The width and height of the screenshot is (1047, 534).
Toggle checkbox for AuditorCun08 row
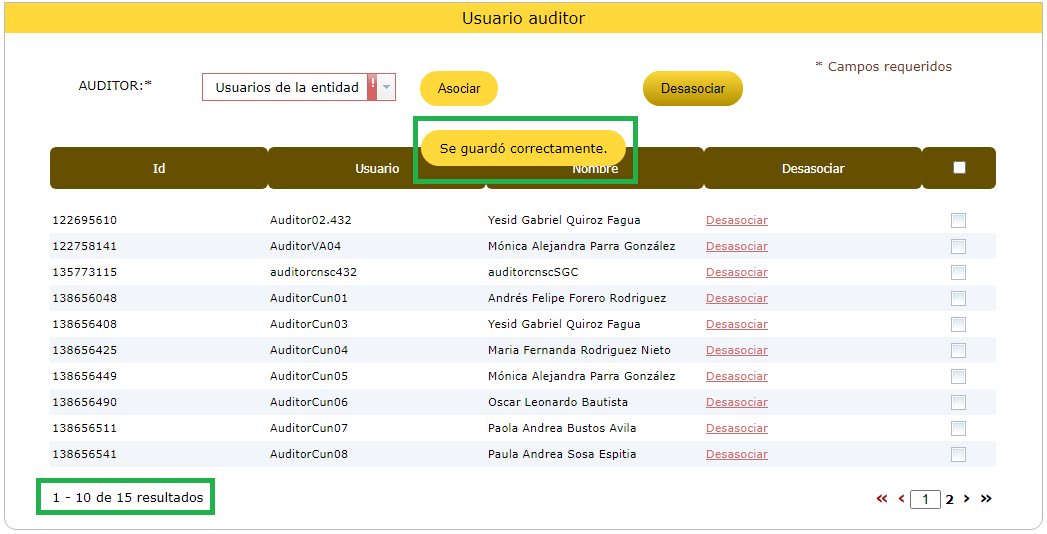[x=958, y=454]
